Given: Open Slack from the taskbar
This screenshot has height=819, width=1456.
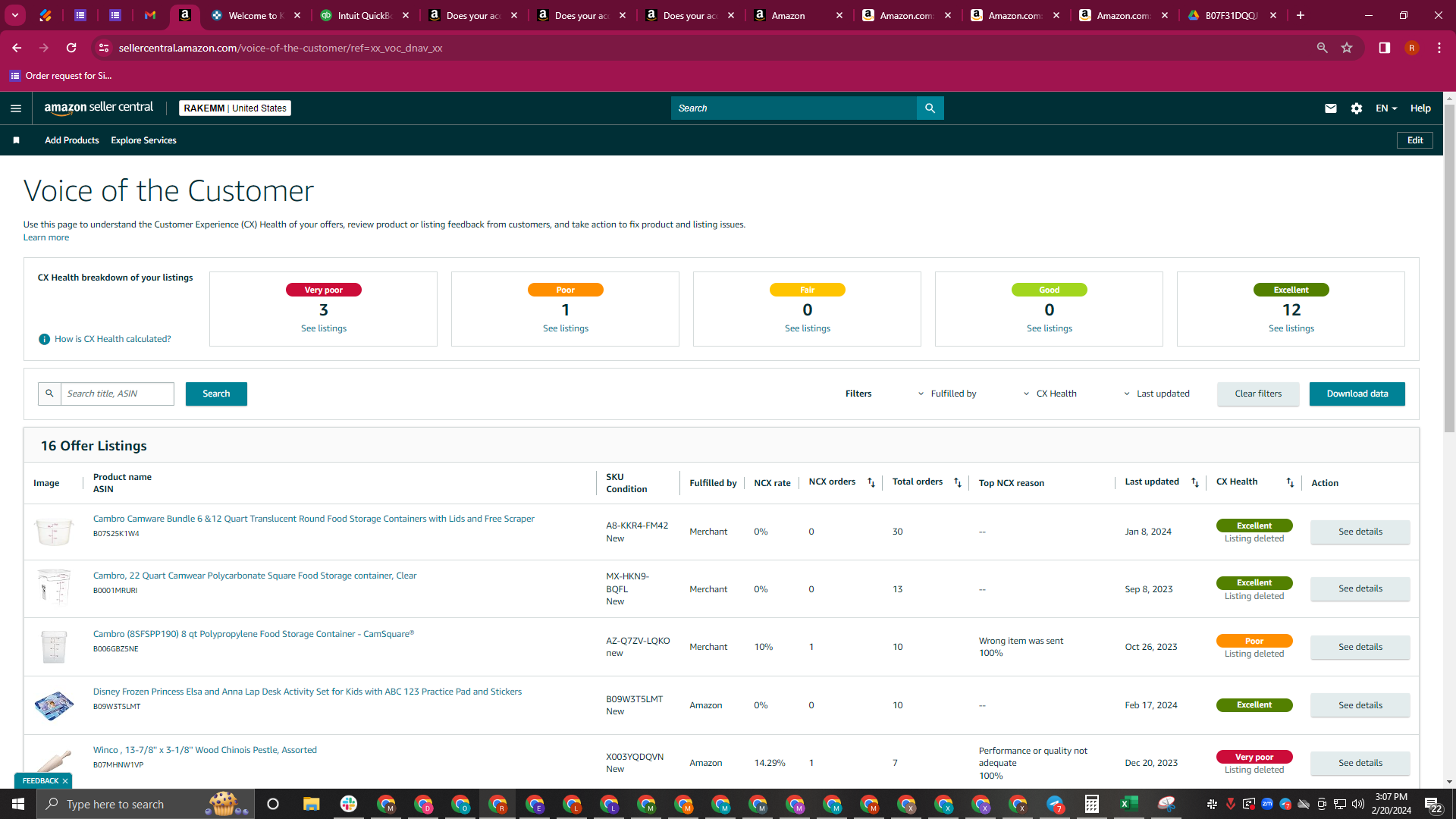Looking at the screenshot, I should click(349, 804).
